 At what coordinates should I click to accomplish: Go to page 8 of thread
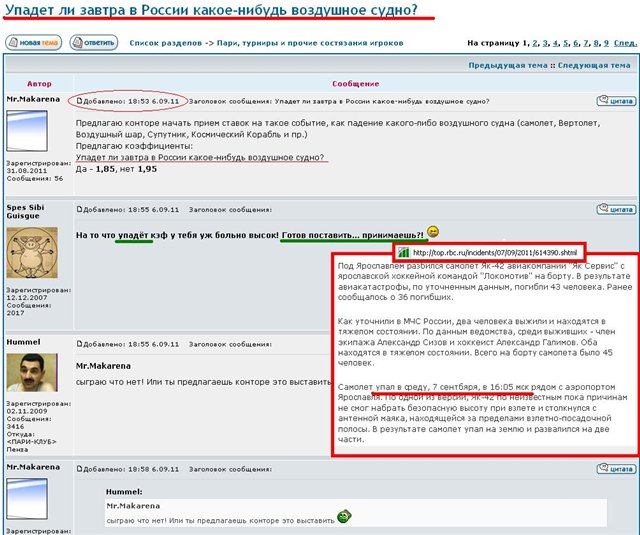[x=596, y=43]
